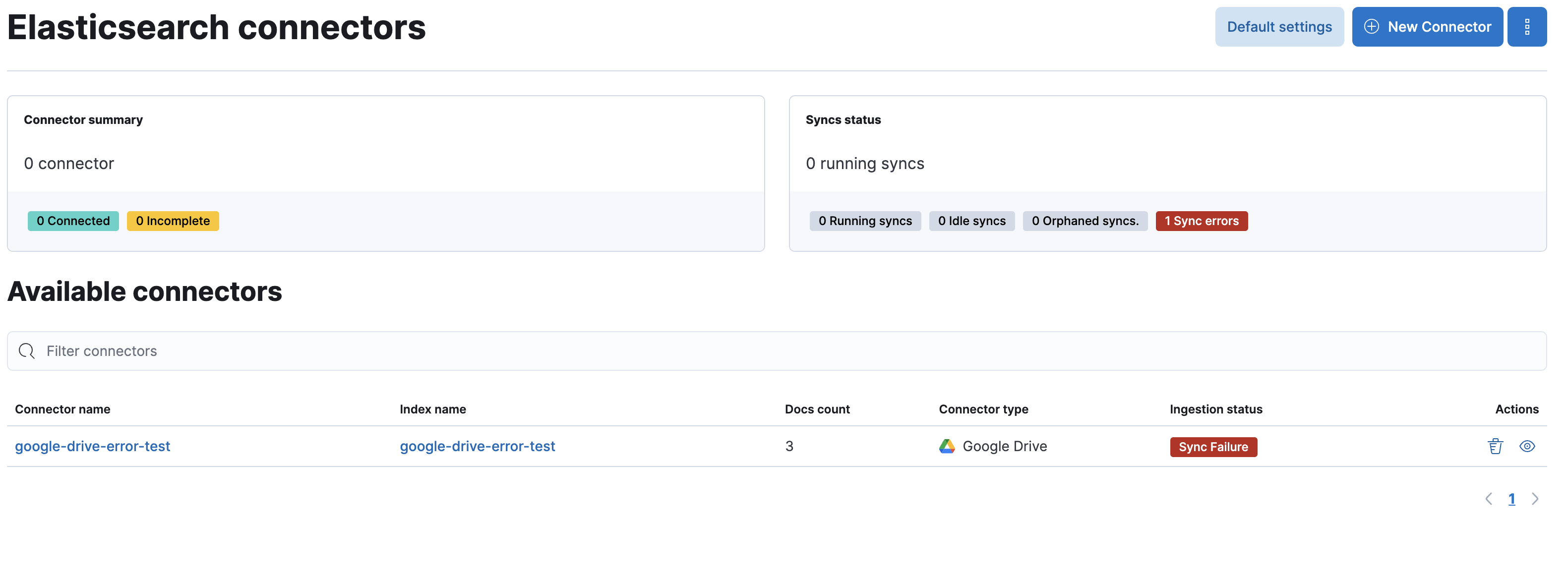Screen dimensions: 1568x581
Task: Select page 1 in pagination
Action: 1511,499
